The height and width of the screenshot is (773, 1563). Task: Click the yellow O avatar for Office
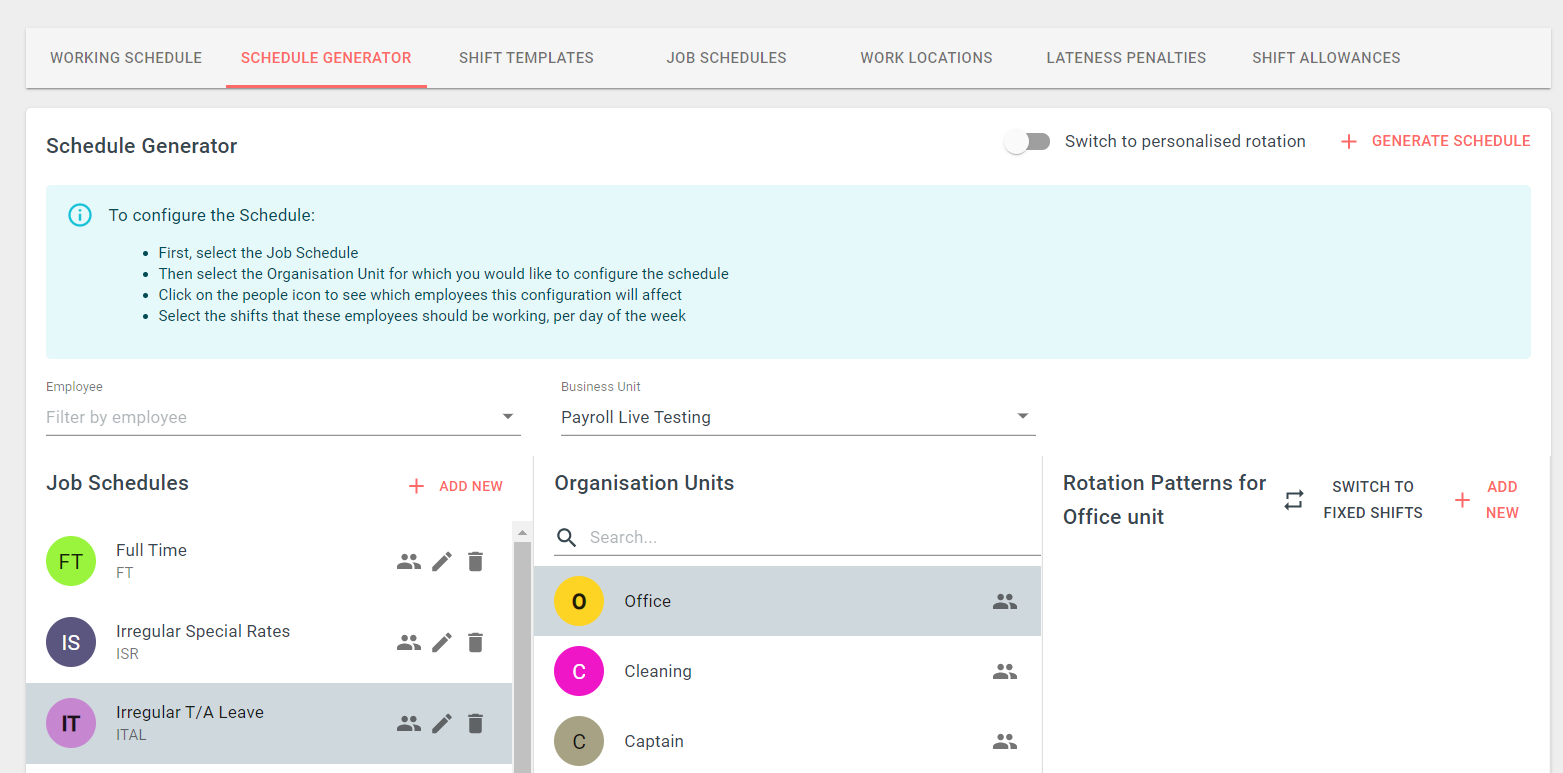pyautogui.click(x=579, y=602)
